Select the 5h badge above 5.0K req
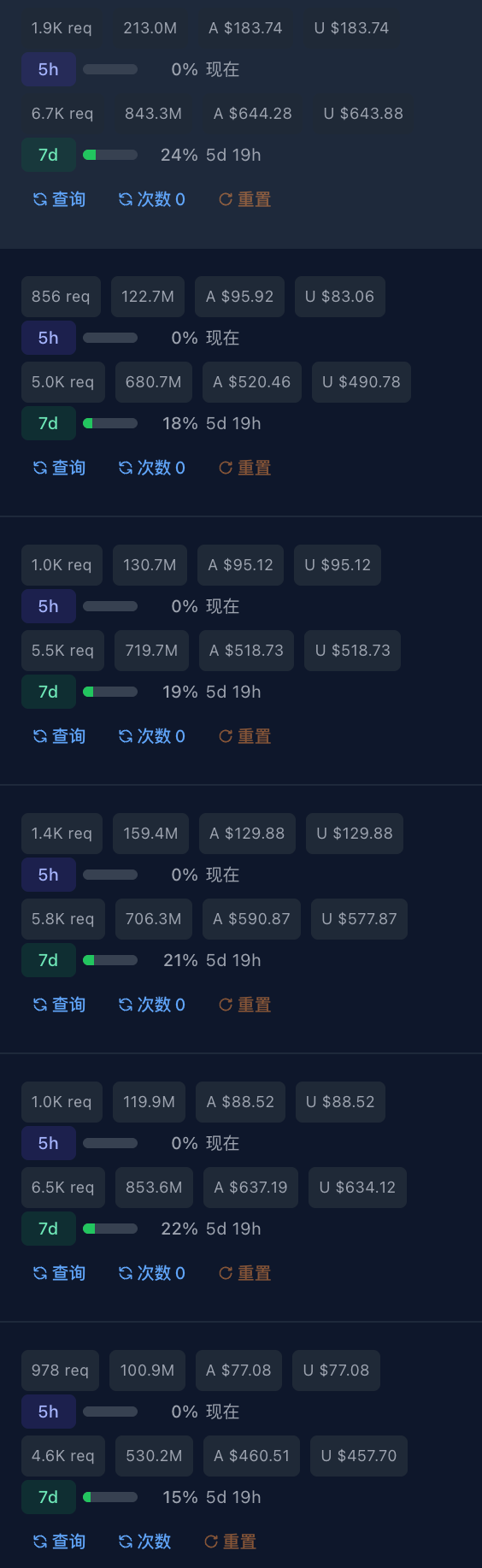This screenshot has width=482, height=1568. pyautogui.click(x=49, y=338)
